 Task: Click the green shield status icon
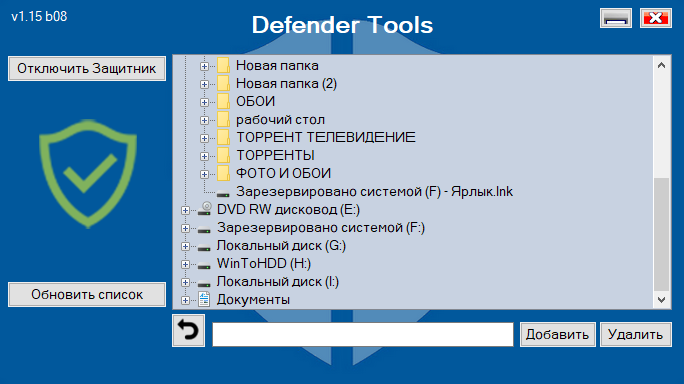point(88,173)
